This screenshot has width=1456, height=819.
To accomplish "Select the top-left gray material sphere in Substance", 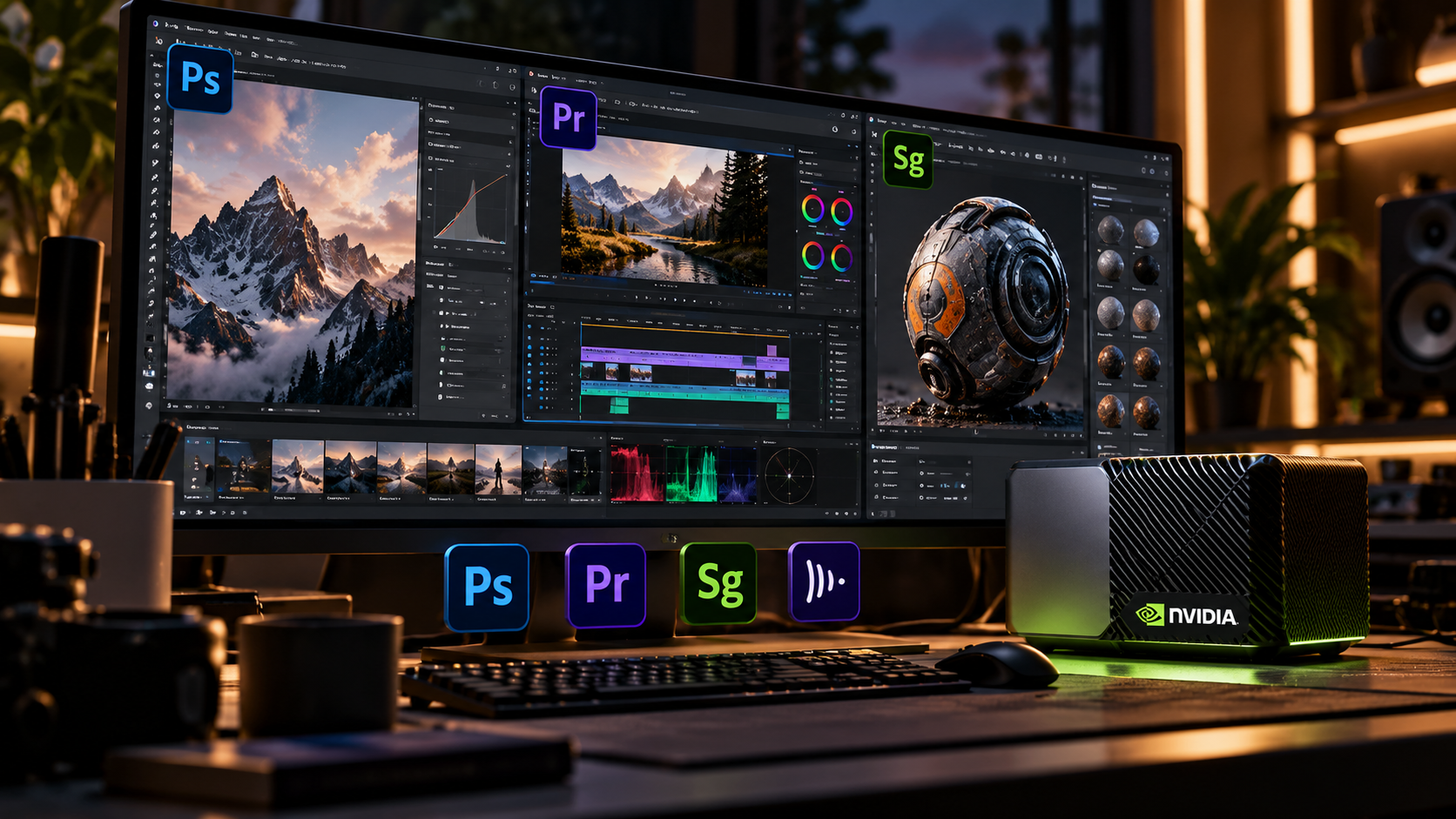I will pos(1110,230).
